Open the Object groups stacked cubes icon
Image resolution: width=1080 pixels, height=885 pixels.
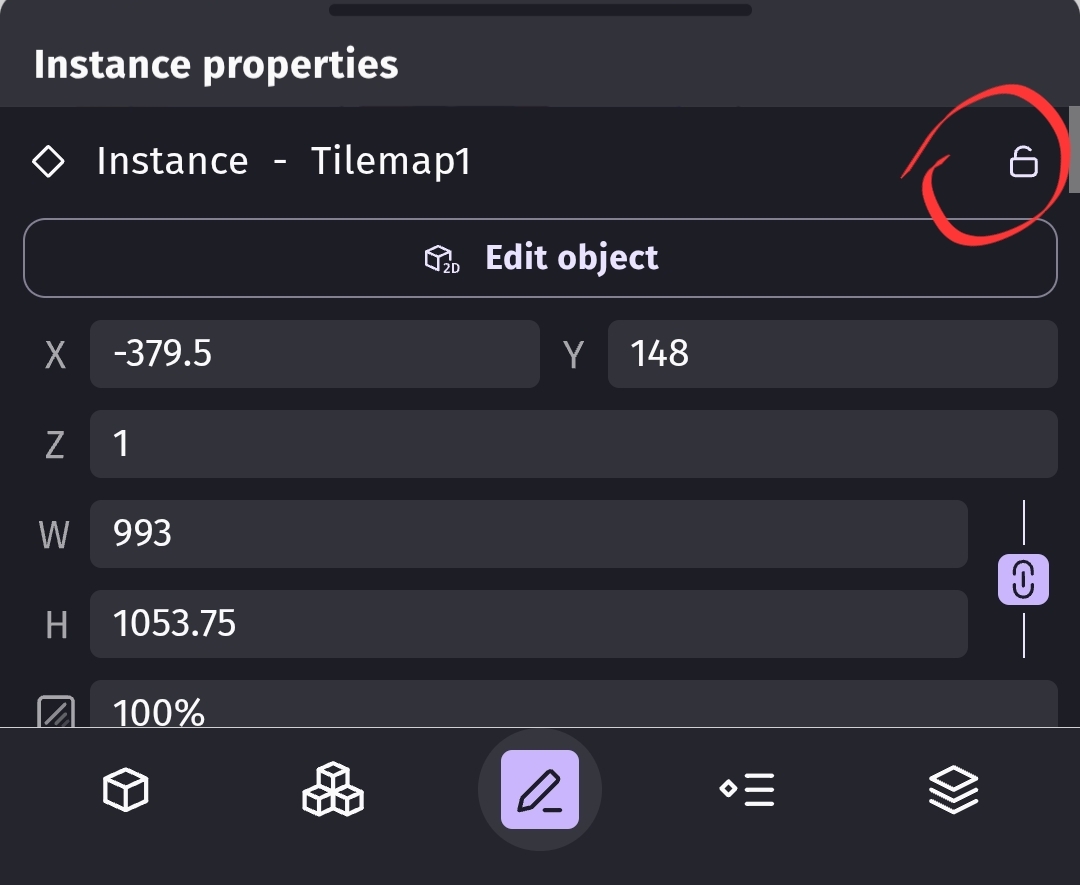pyautogui.click(x=333, y=790)
